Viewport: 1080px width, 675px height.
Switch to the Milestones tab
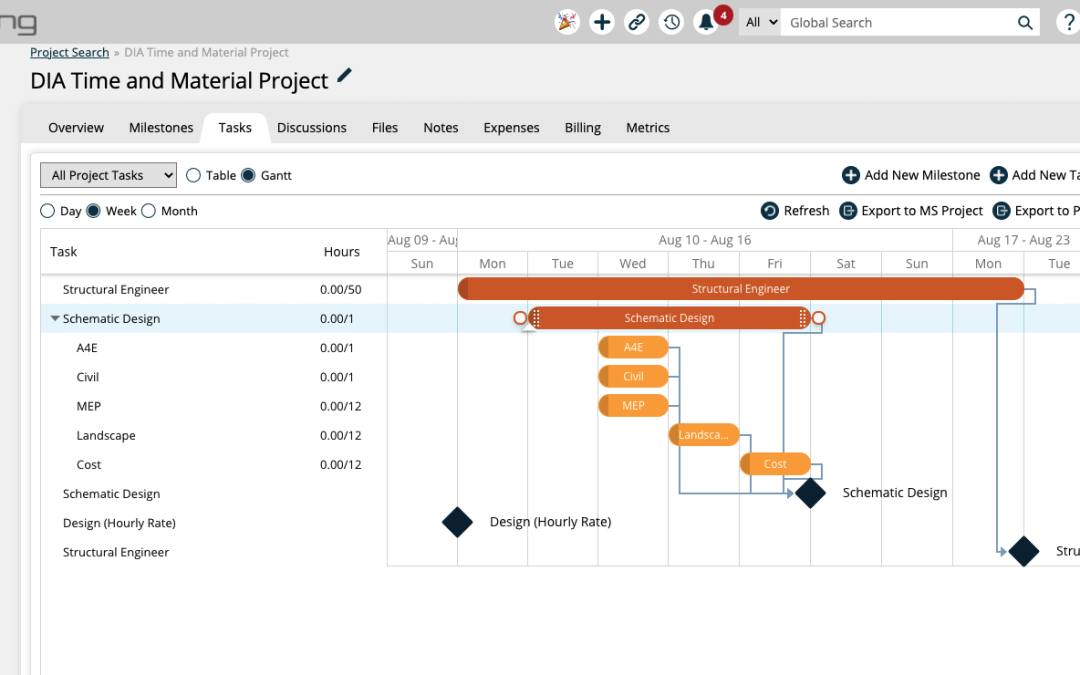coord(161,127)
